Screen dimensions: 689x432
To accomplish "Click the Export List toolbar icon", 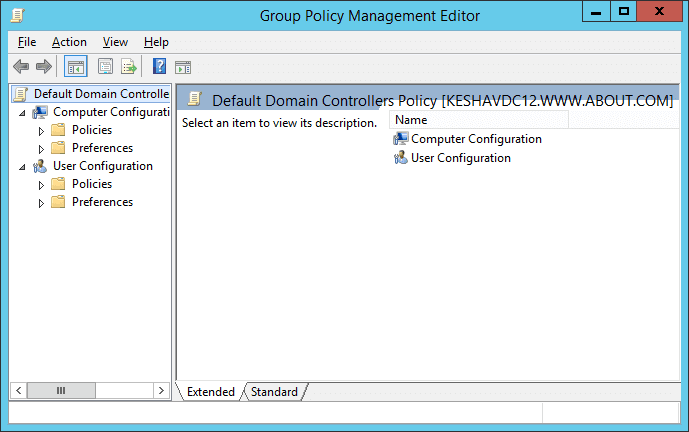I will 129,67.
